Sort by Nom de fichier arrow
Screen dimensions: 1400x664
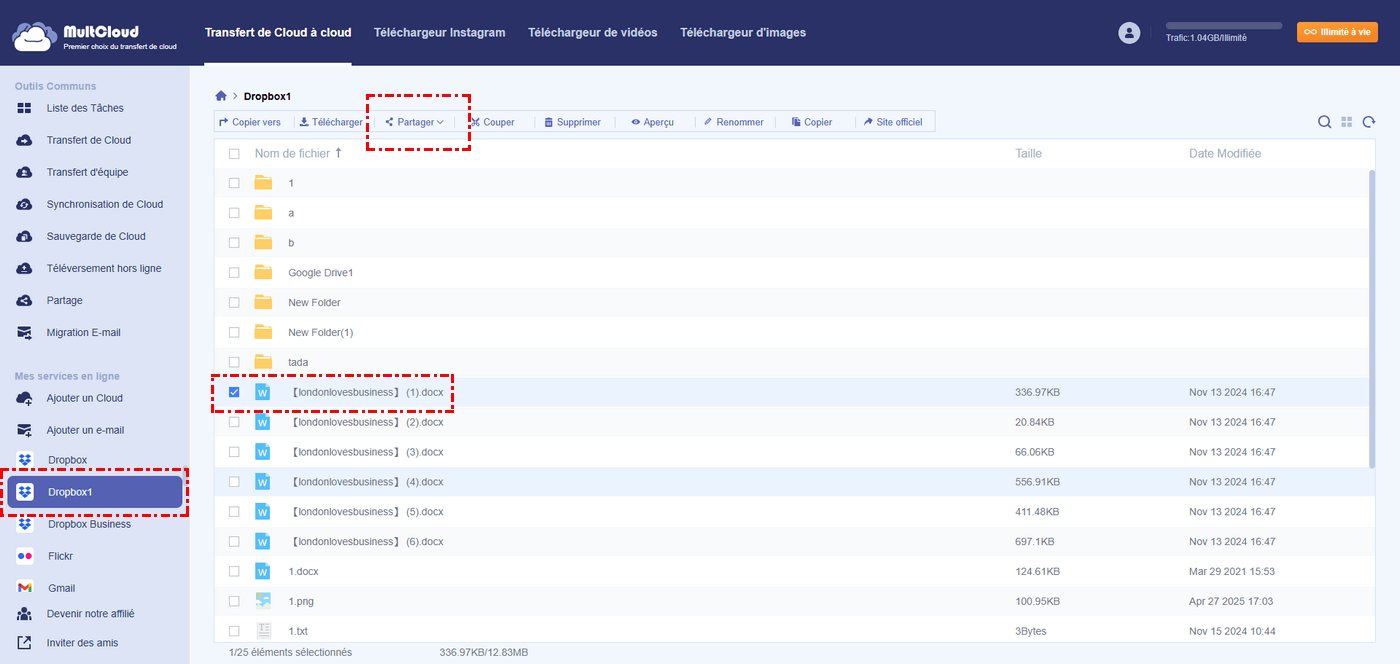point(338,153)
